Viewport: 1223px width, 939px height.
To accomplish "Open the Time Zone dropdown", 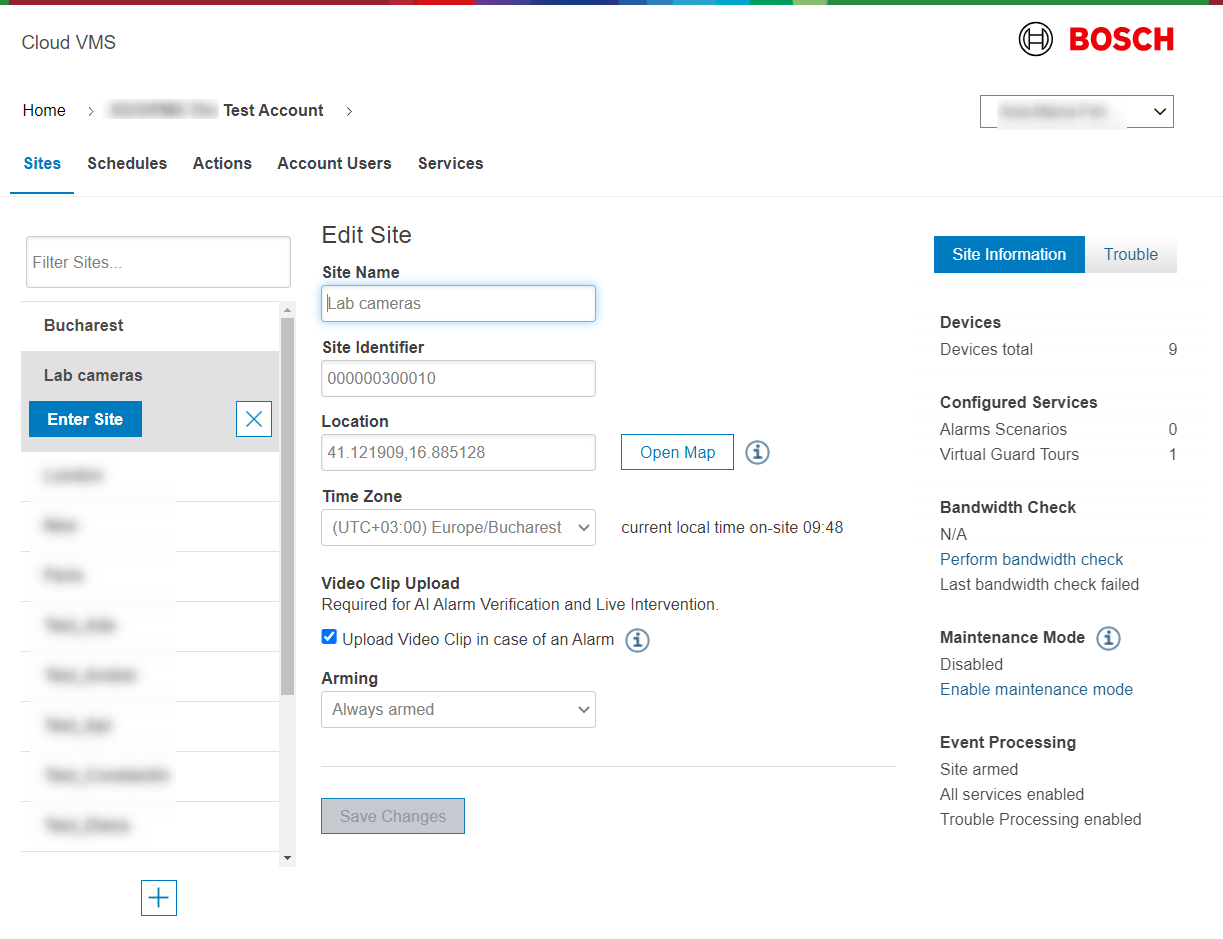I will pos(458,528).
